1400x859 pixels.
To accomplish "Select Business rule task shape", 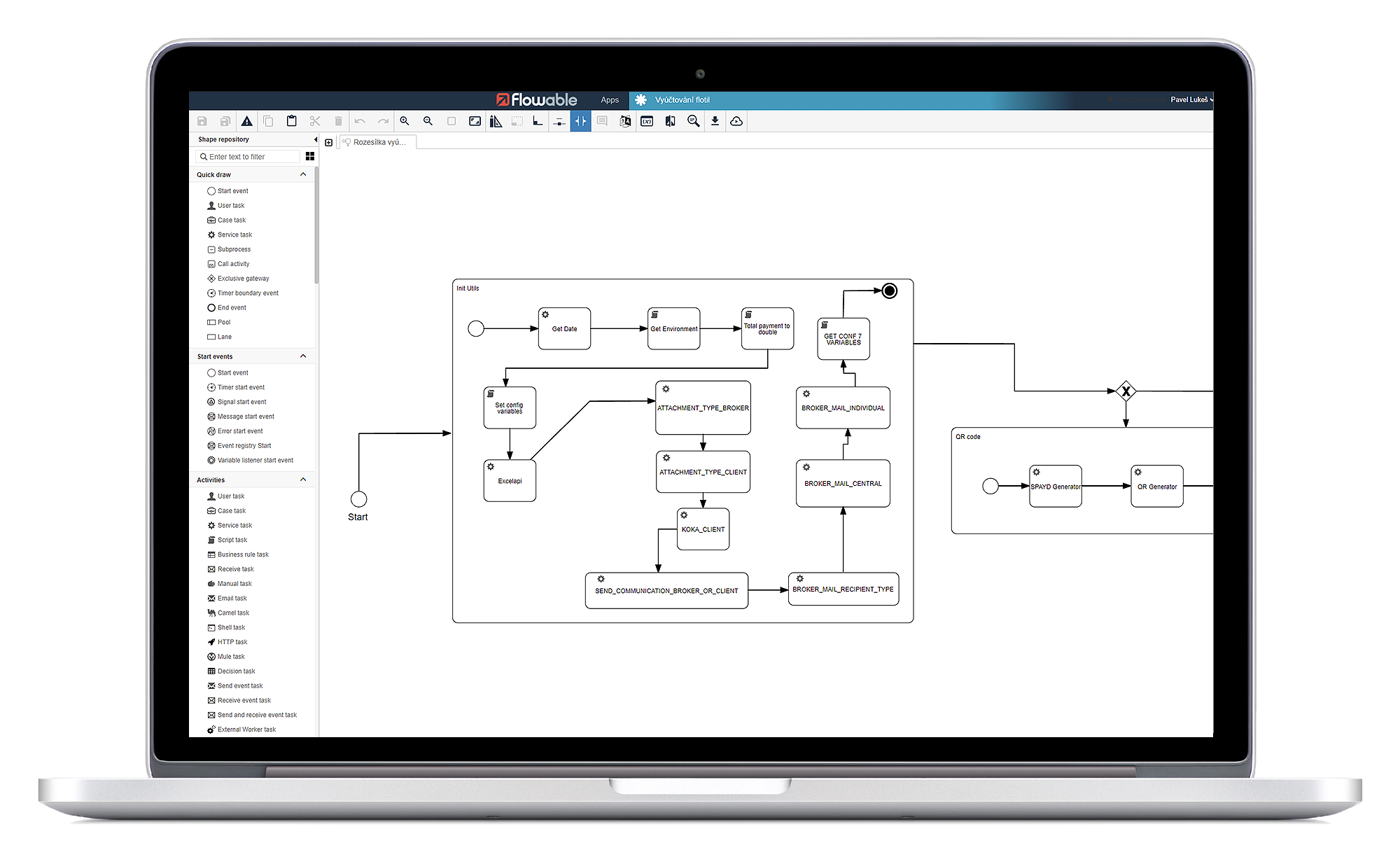I will click(x=238, y=555).
